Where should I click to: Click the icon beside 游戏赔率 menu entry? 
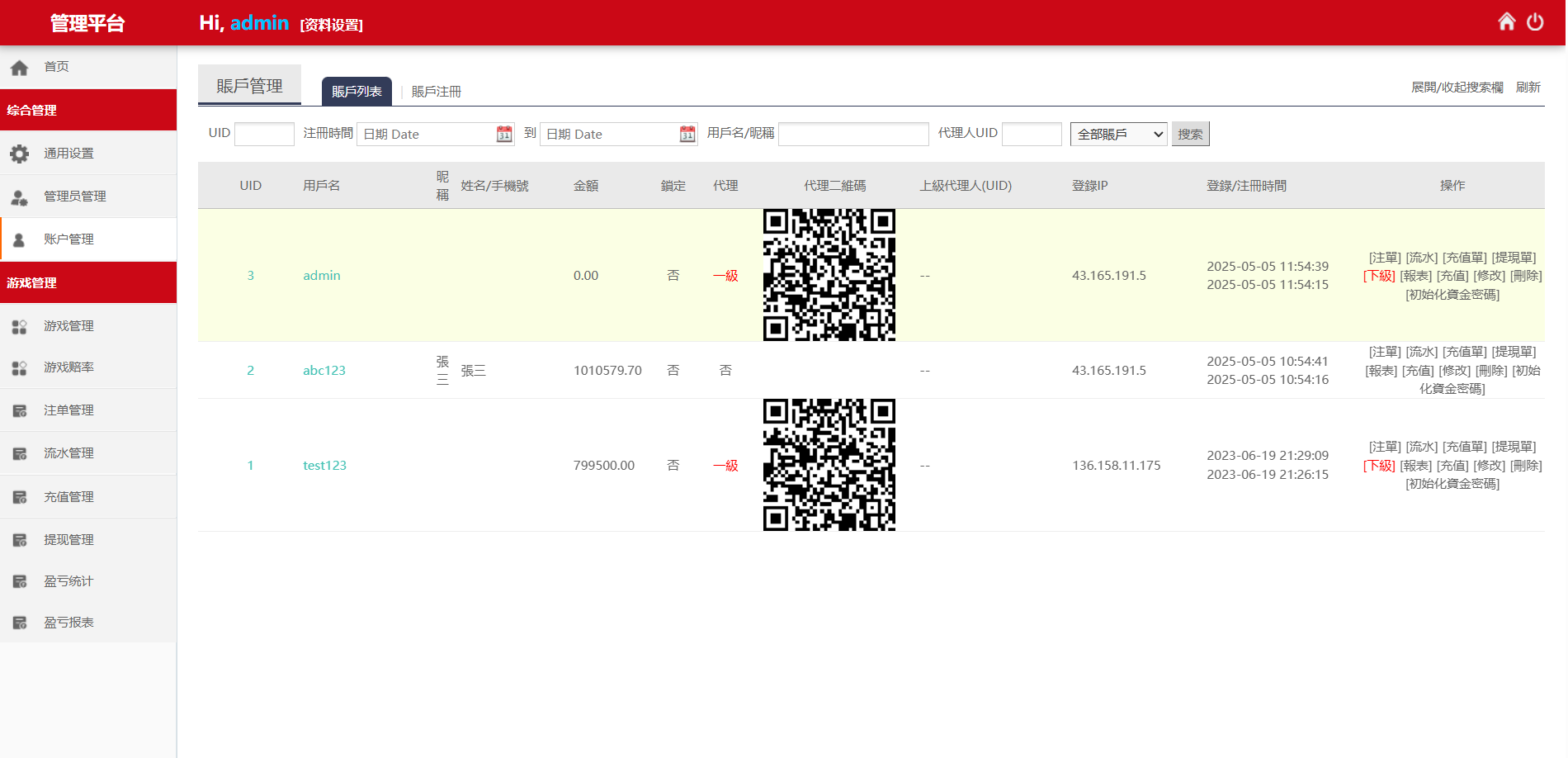point(20,368)
